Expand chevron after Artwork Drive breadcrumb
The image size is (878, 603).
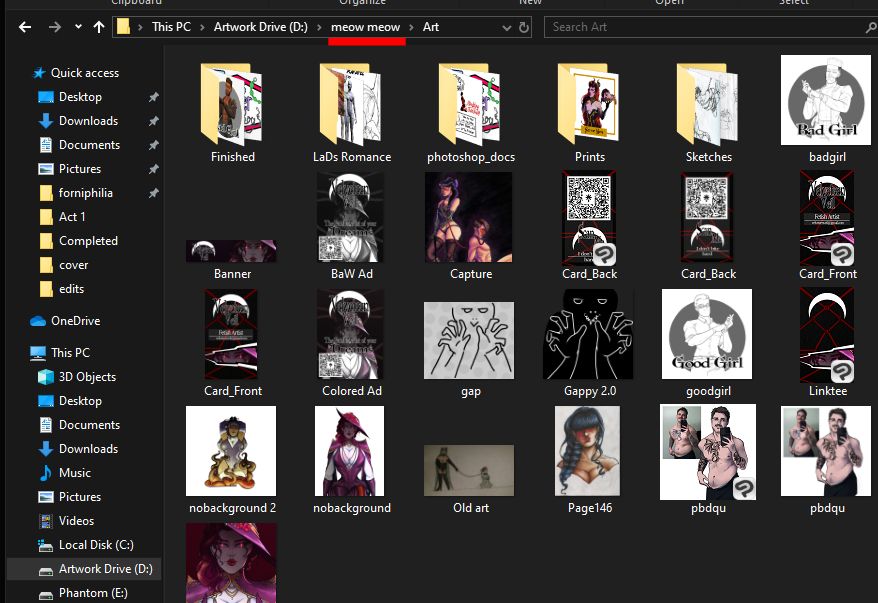319,27
